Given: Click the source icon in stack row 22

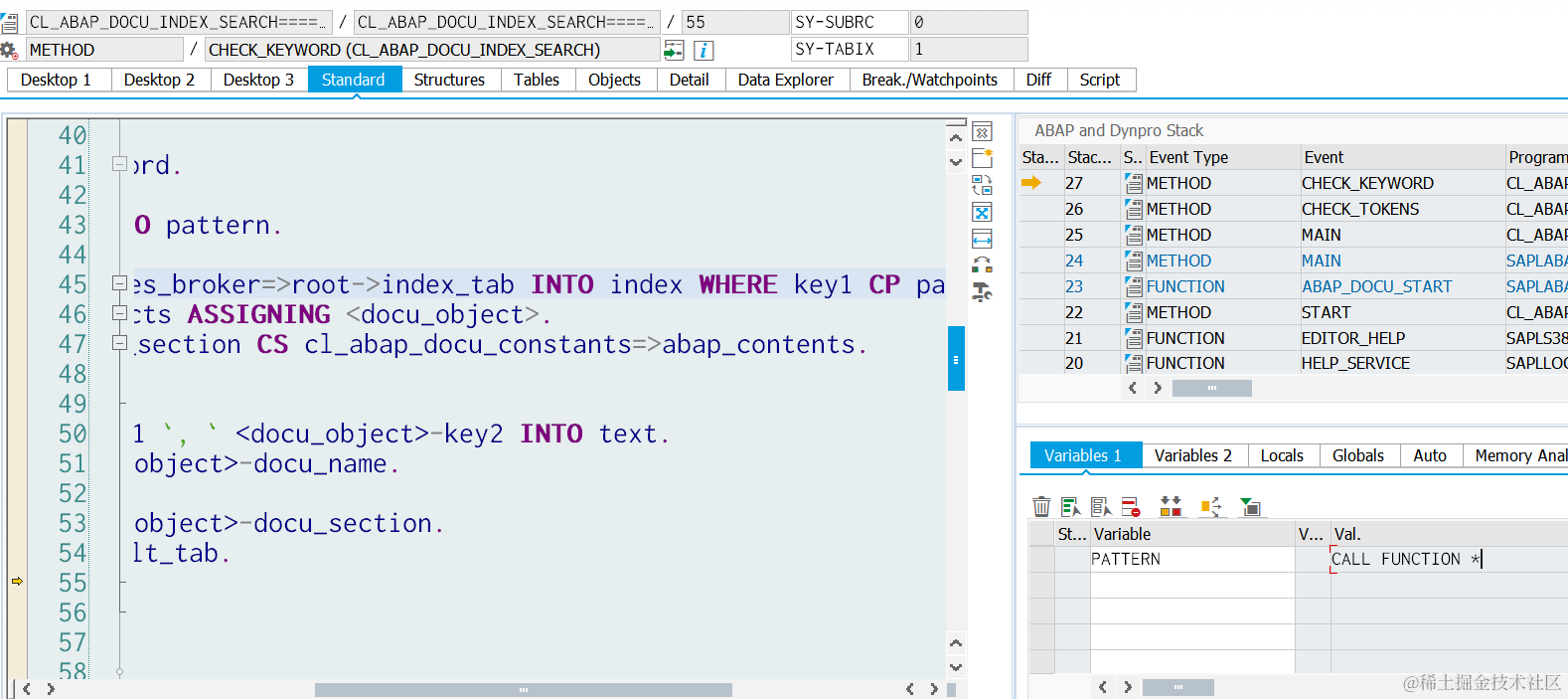Looking at the screenshot, I should tap(1133, 312).
